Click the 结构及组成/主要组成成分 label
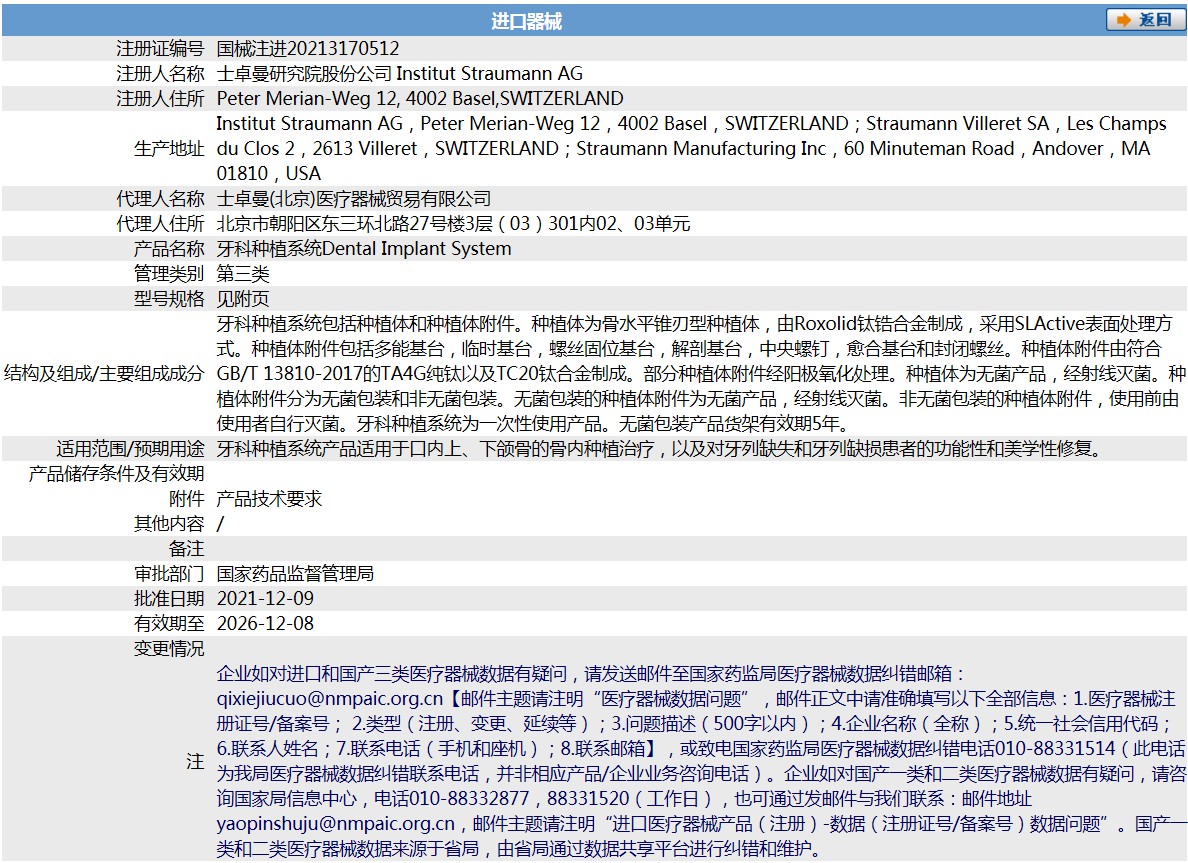Viewport: 1188px width, 863px height. coord(105,374)
